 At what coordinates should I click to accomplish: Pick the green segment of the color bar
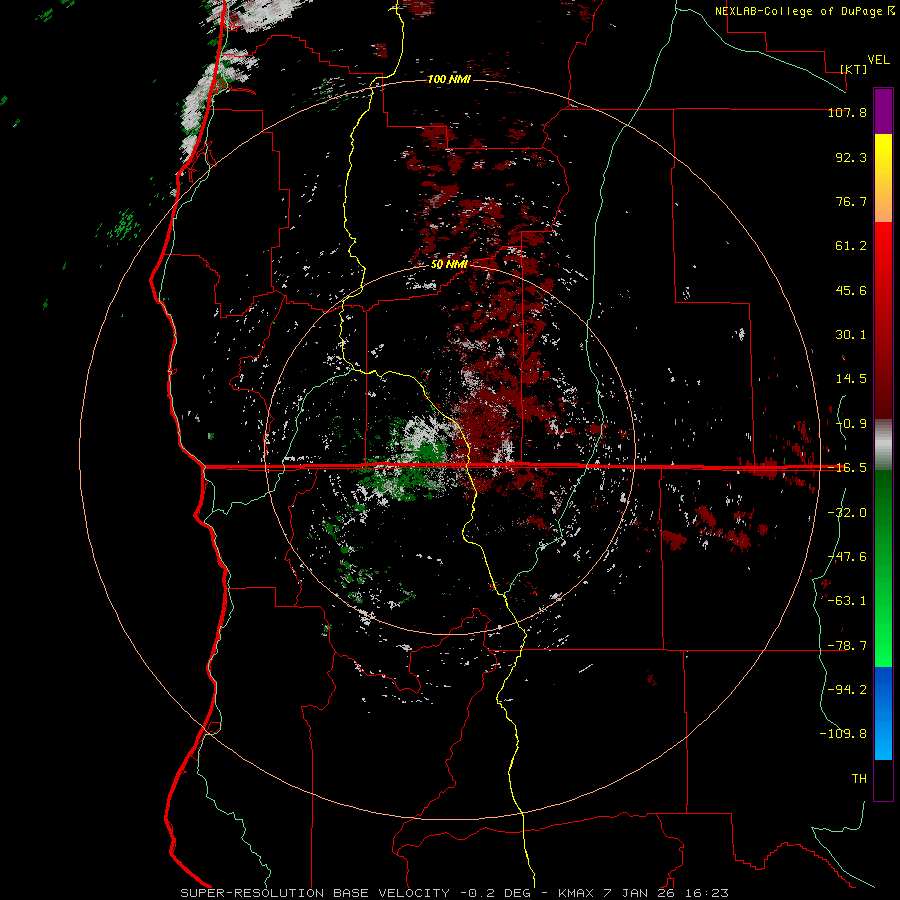pos(883,568)
